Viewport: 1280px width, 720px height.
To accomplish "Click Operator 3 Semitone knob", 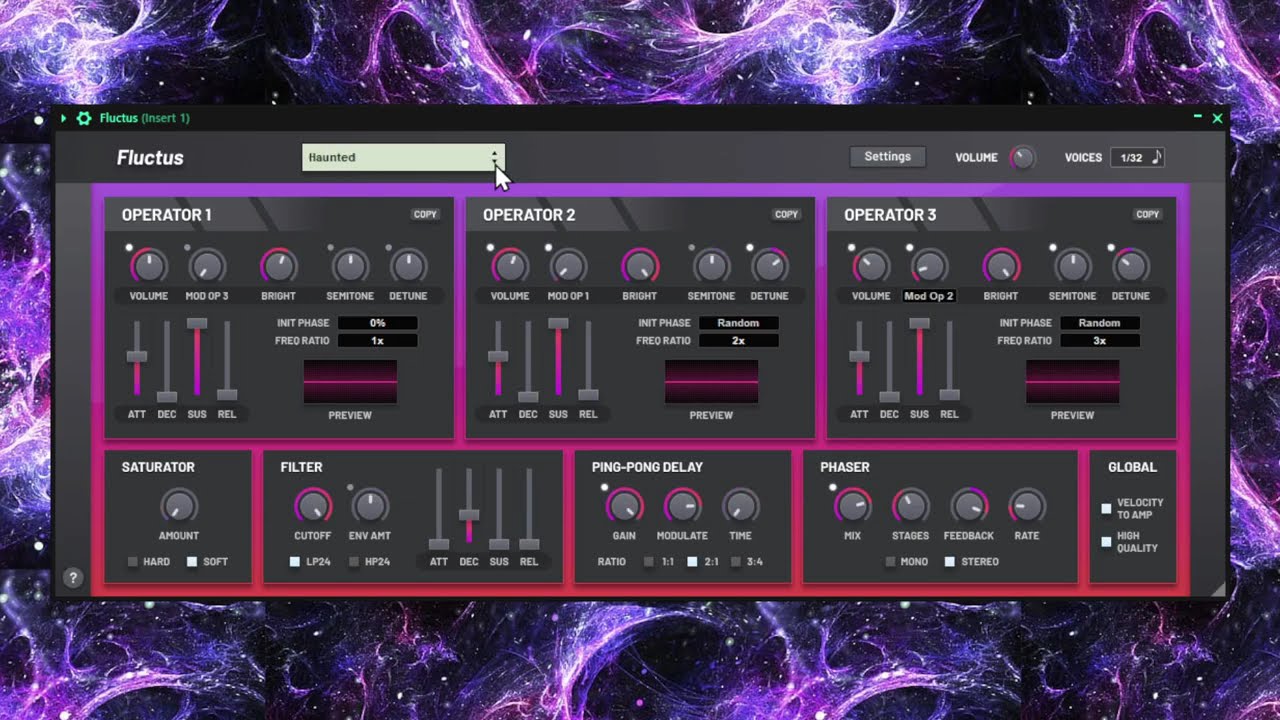I will [x=1072, y=266].
